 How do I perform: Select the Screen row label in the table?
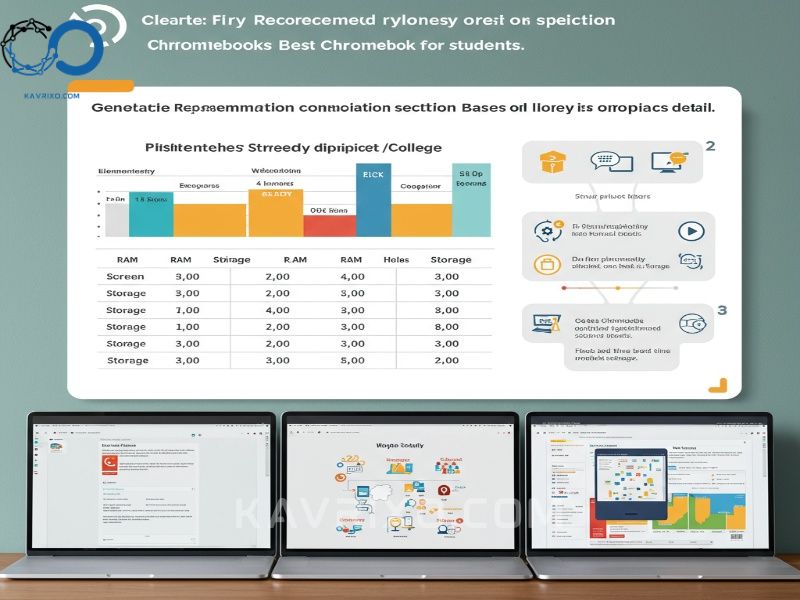125,276
